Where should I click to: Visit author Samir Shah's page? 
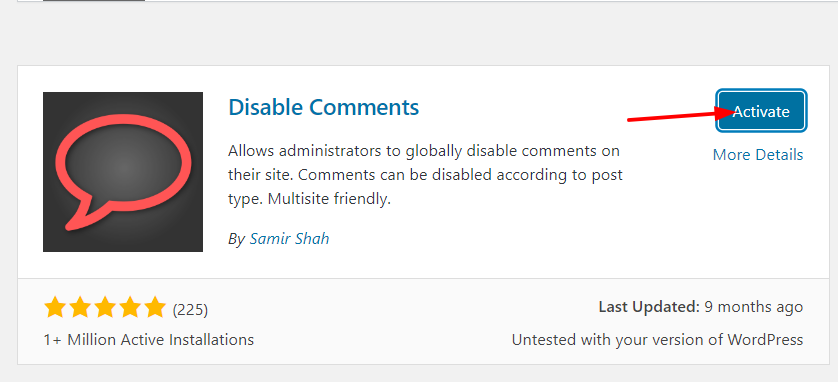coord(289,238)
